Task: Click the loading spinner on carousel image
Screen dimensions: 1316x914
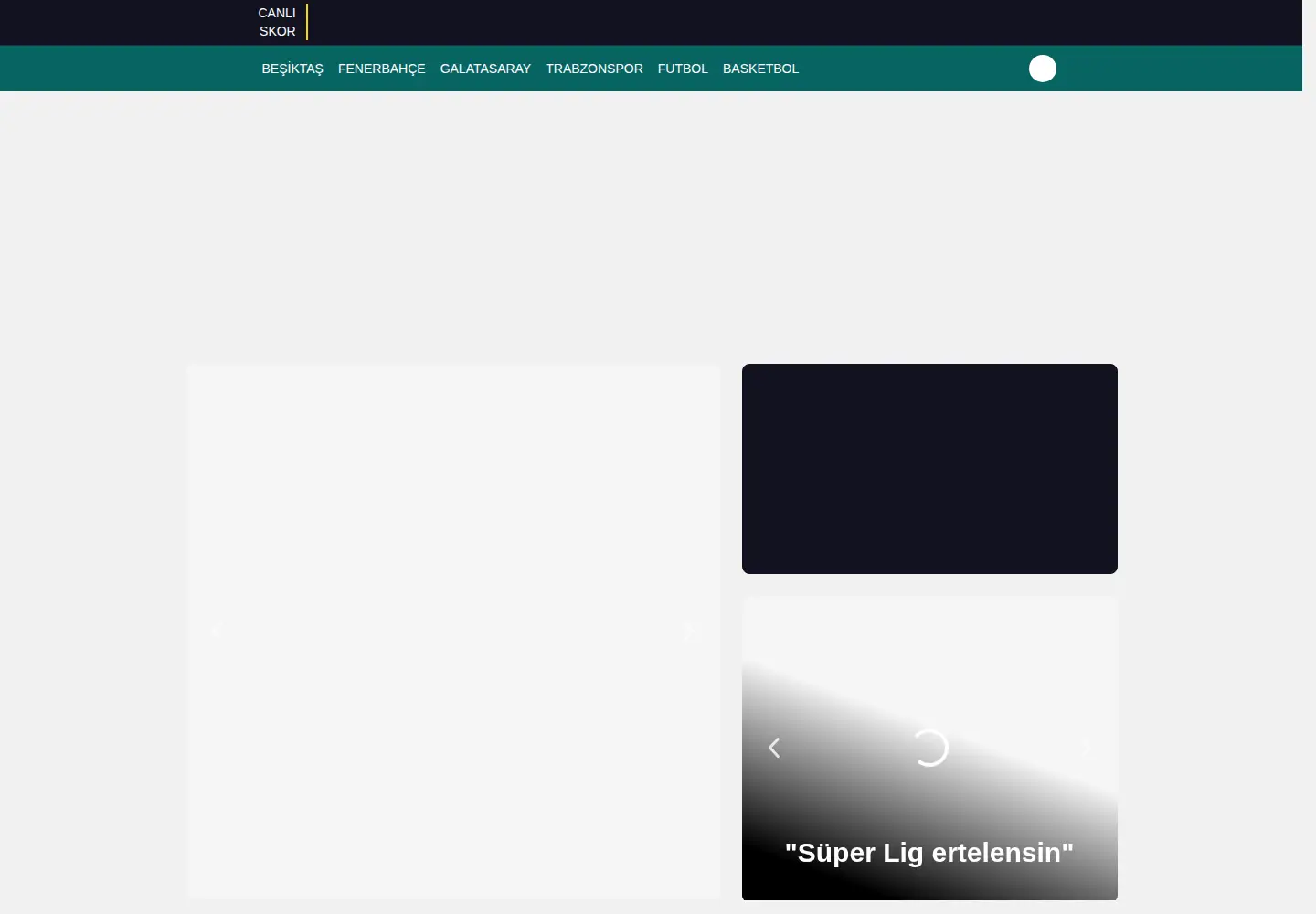Action: pos(930,748)
